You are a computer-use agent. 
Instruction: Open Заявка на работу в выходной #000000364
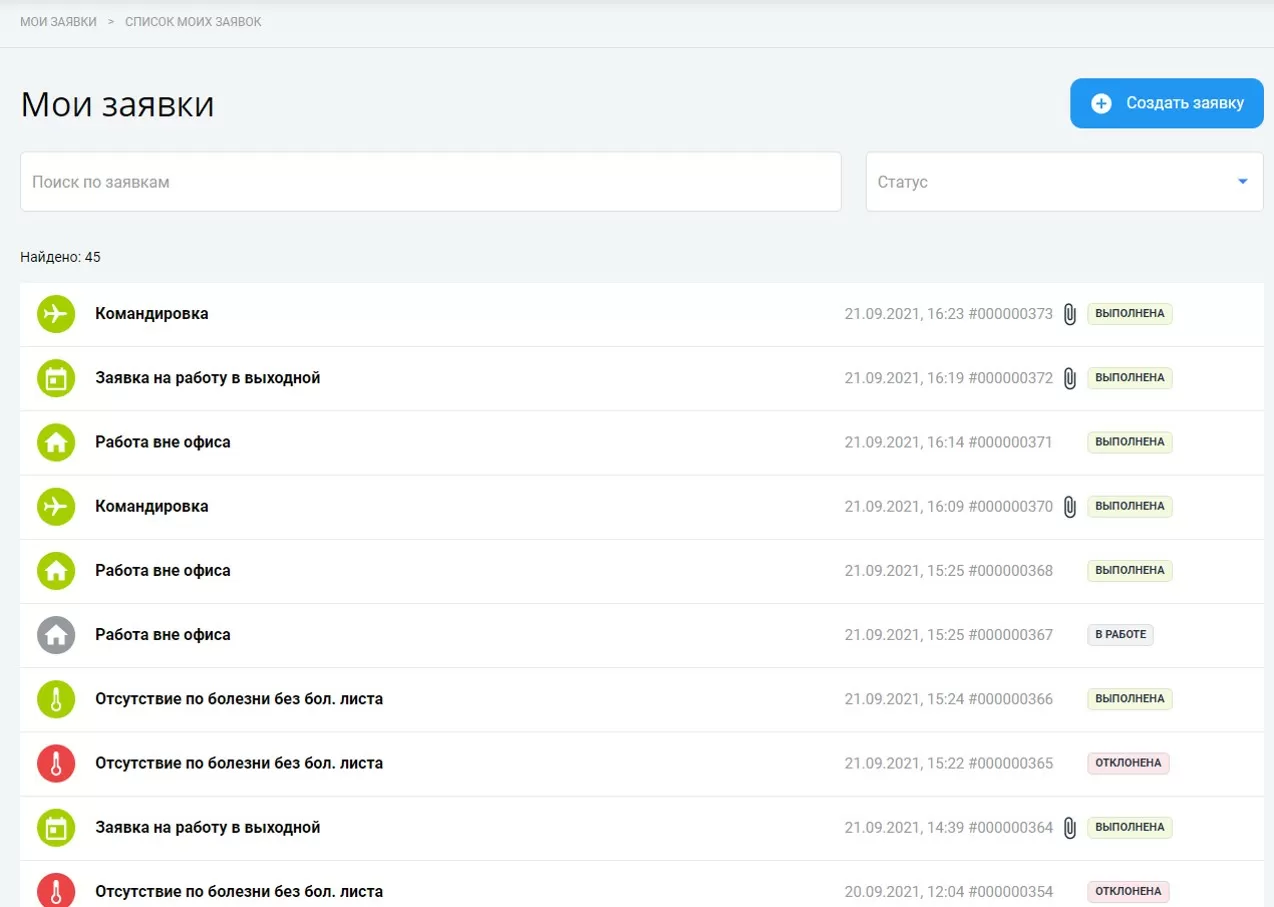tap(207, 827)
